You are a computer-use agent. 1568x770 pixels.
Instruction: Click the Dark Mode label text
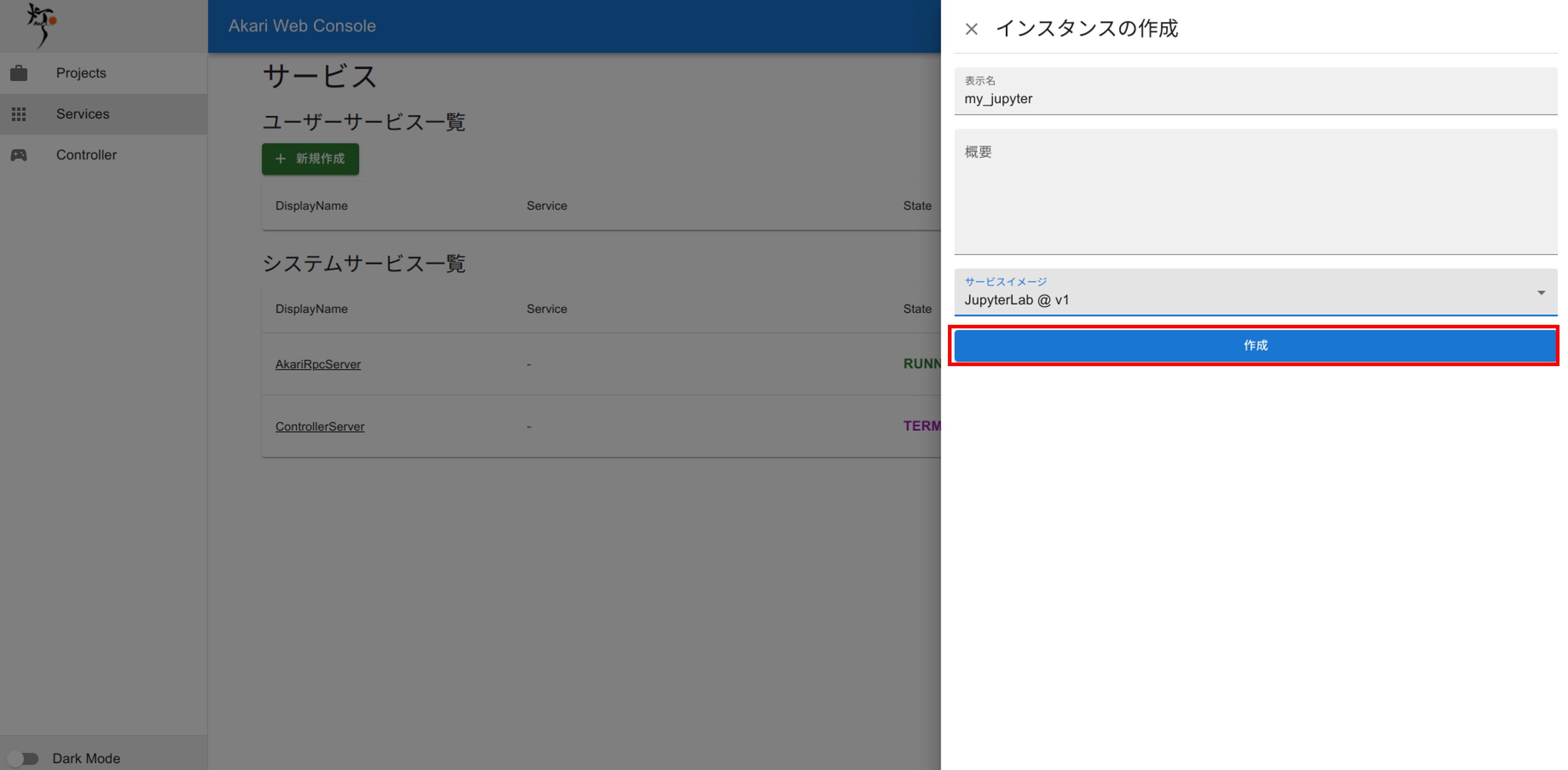[87, 758]
